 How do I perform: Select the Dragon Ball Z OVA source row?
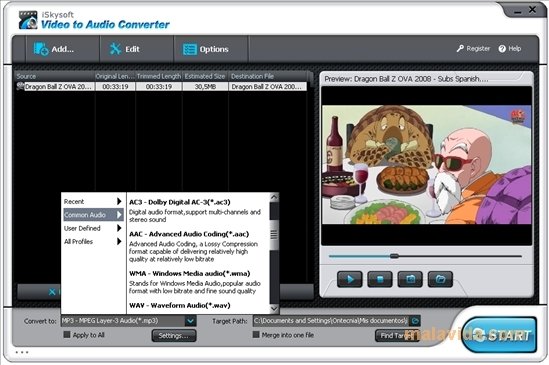(x=161, y=87)
